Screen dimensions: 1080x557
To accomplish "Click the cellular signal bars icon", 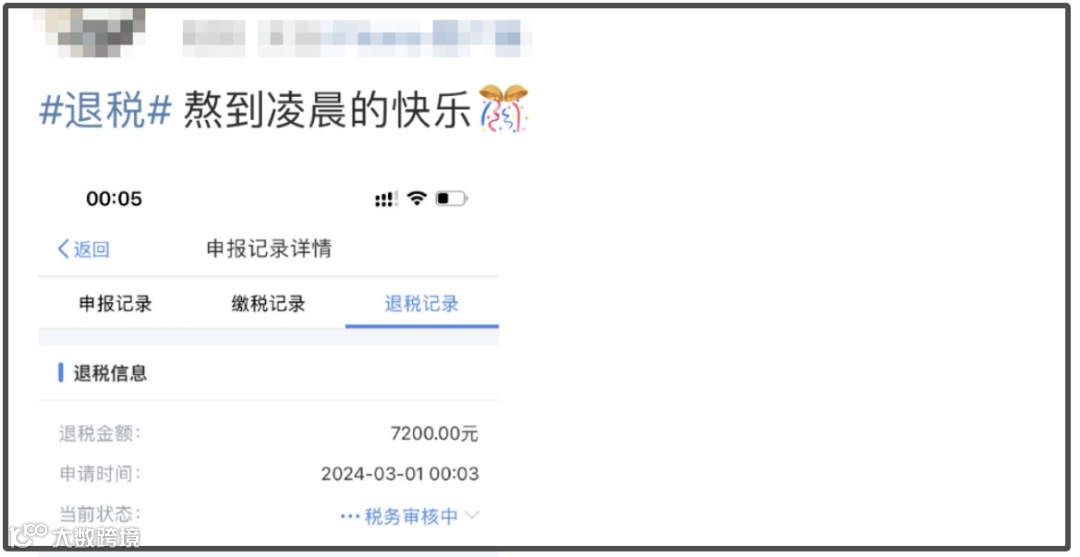I will click(x=386, y=199).
